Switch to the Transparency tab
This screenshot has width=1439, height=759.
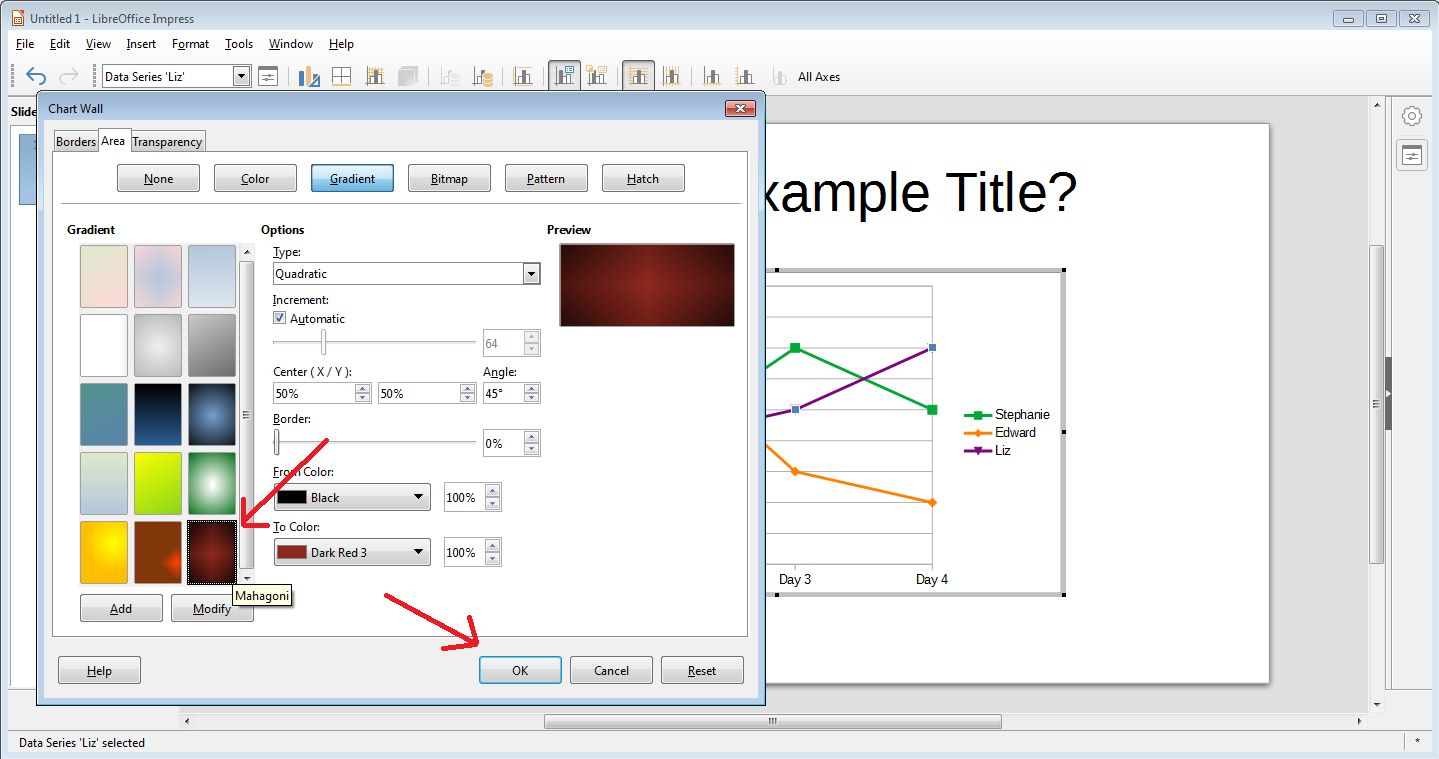pyautogui.click(x=167, y=142)
